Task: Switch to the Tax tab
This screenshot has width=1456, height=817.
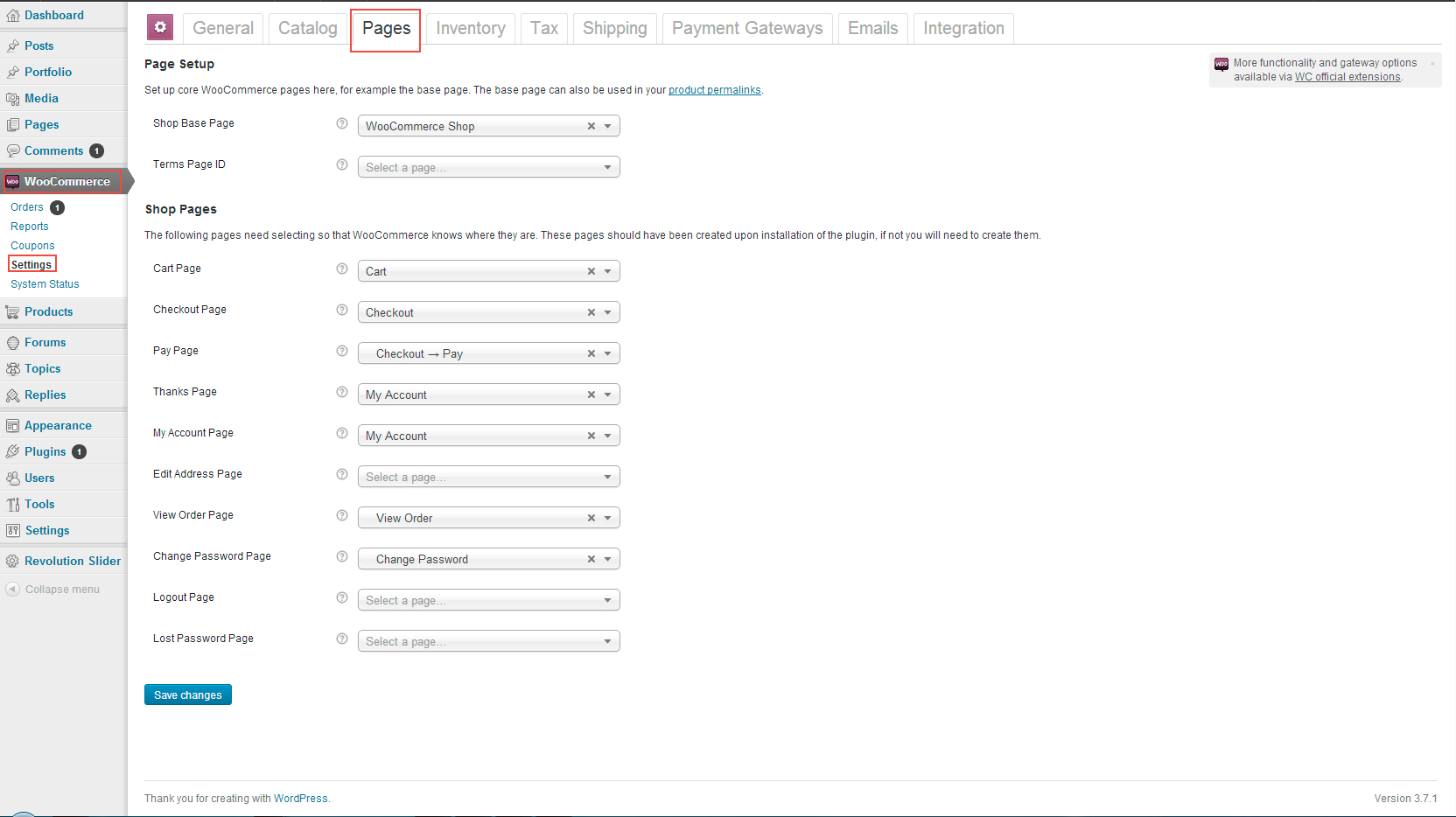Action: [x=544, y=28]
